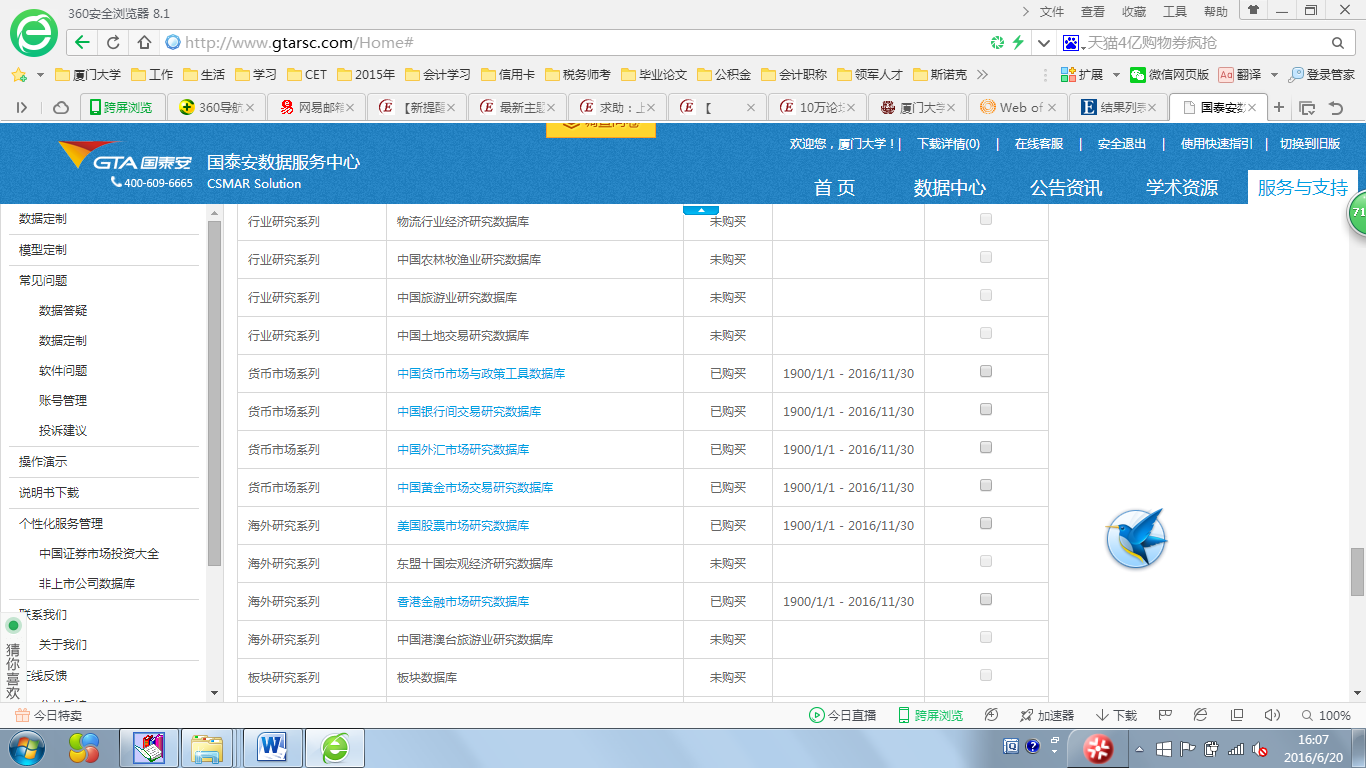Open 微信网页版 from the toolbar

1169,75
